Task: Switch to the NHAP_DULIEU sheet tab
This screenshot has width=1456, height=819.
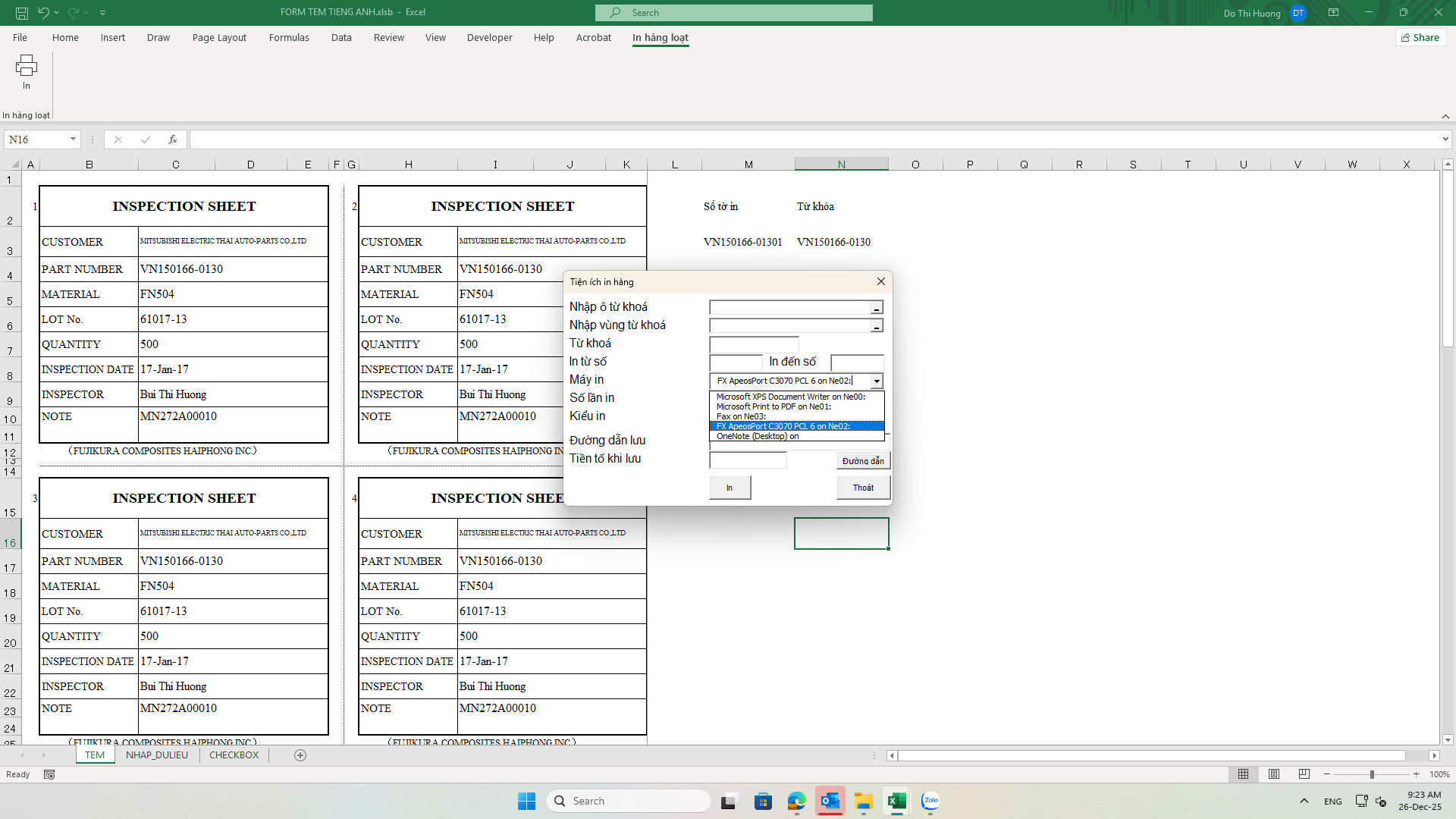Action: click(x=157, y=755)
